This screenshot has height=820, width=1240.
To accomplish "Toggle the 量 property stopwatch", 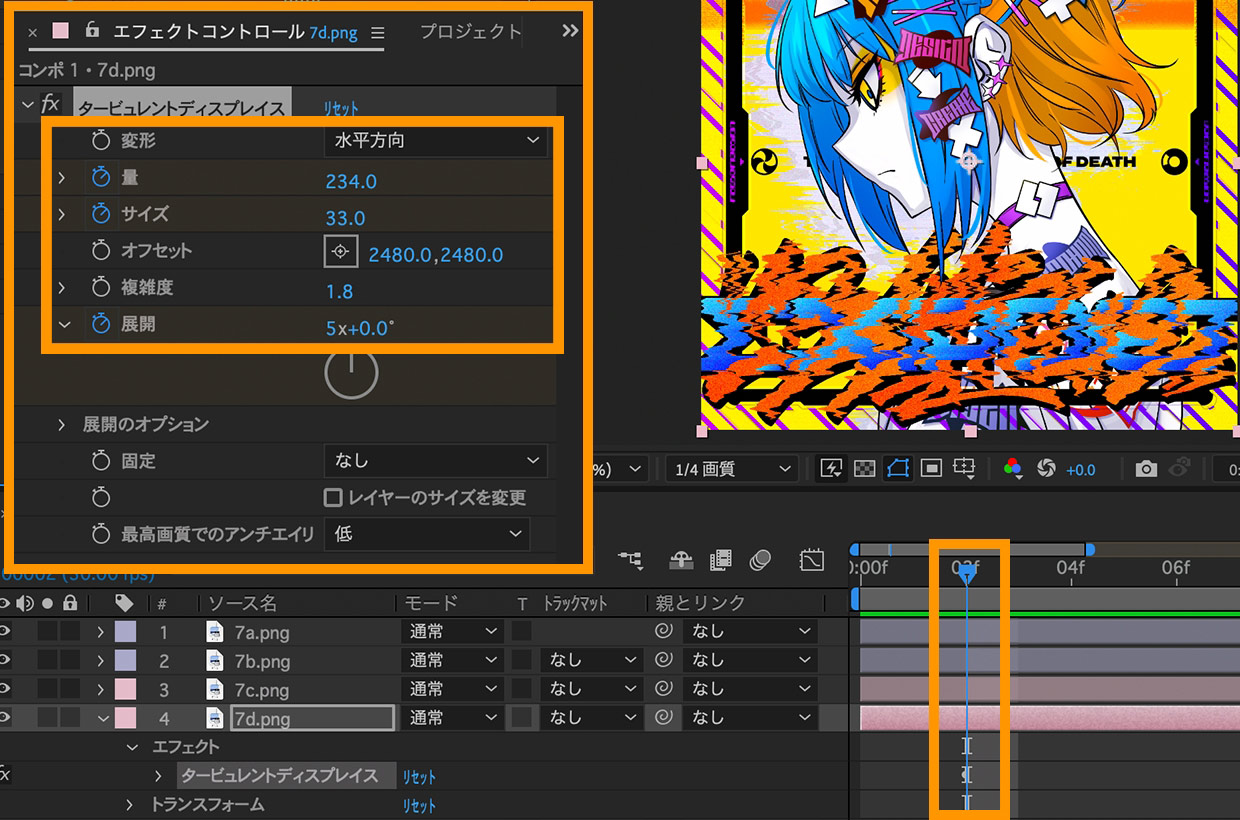I will [x=100, y=177].
